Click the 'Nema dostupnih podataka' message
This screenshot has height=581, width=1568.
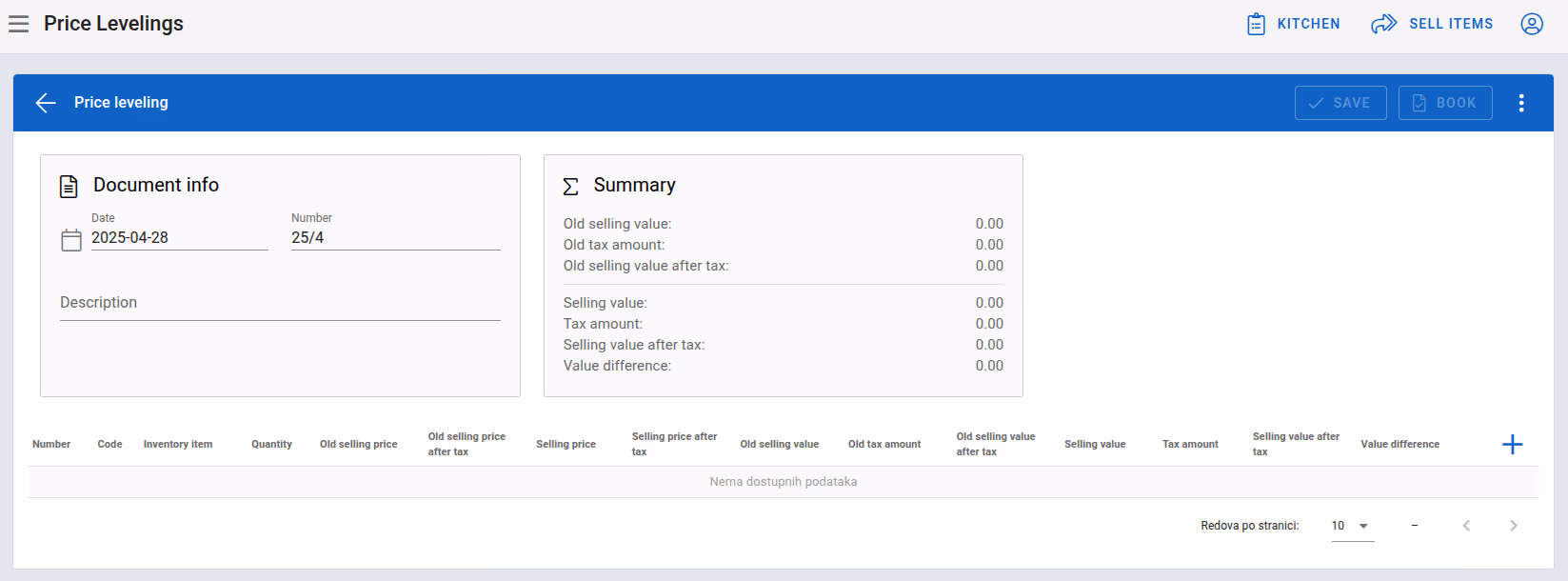784,482
